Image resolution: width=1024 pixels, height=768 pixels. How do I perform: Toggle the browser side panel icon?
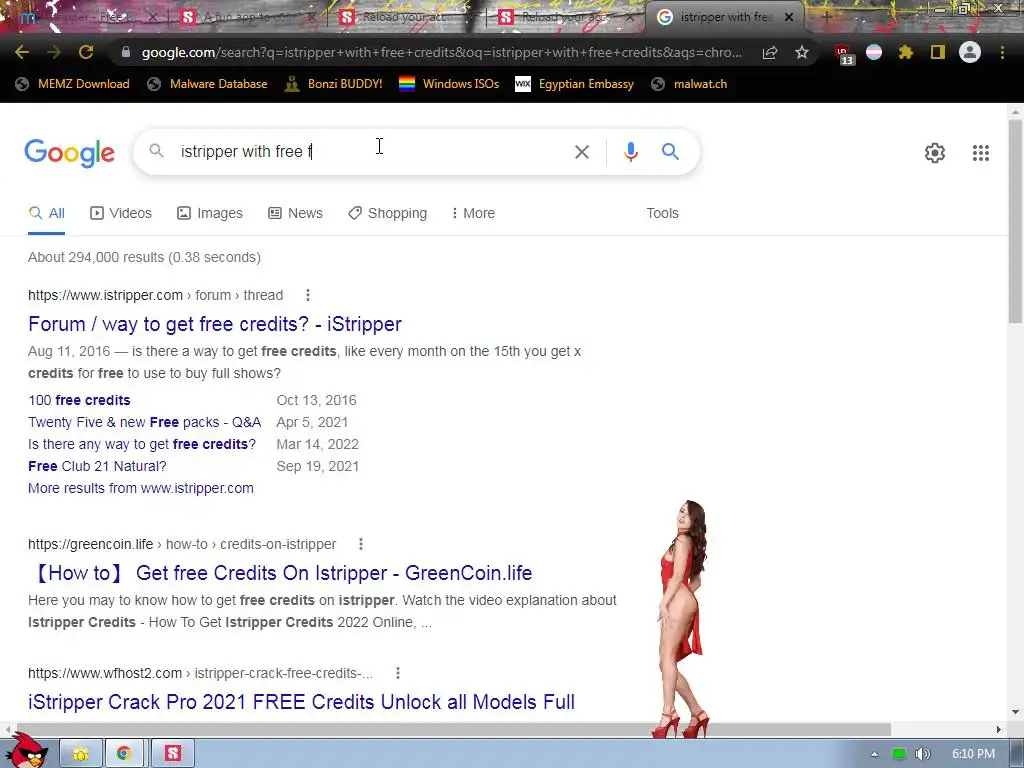coord(938,52)
